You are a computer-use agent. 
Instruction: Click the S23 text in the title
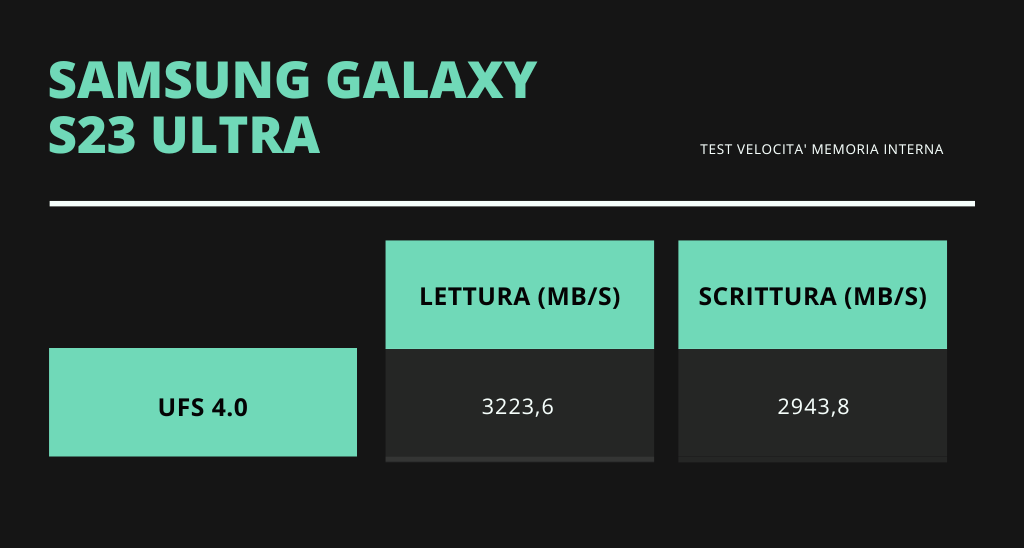coord(92,136)
